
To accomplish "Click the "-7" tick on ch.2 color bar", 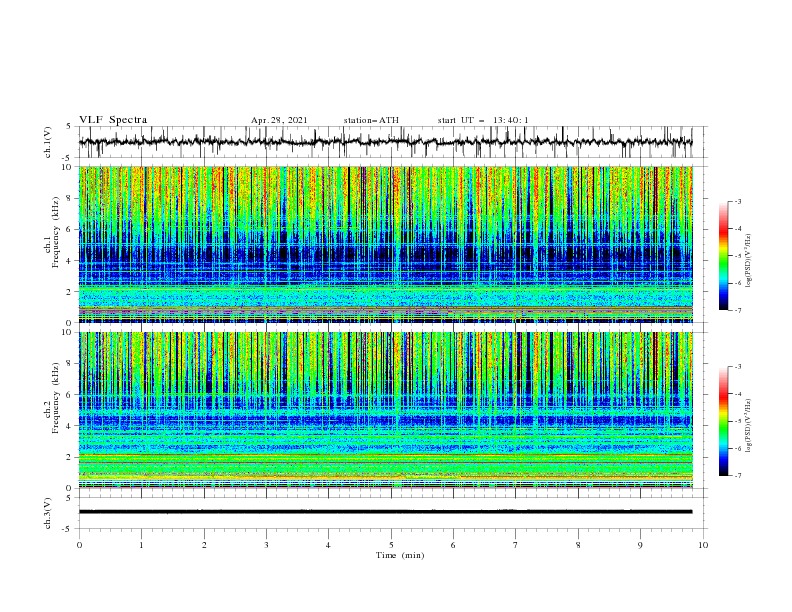I will click(x=738, y=476).
